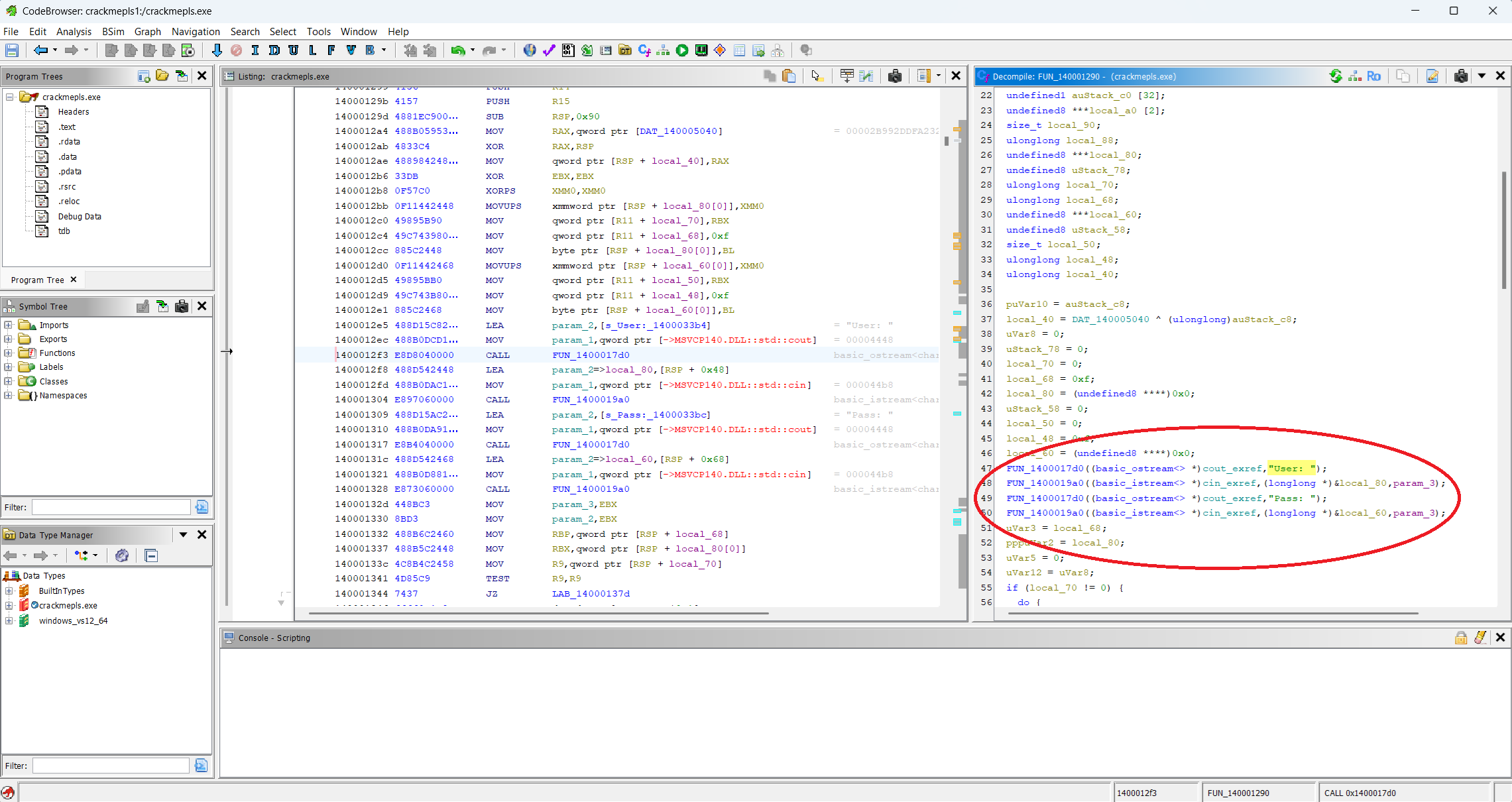Jump to the next Undefined with the U icon
The image size is (1512, 802).
click(x=294, y=50)
